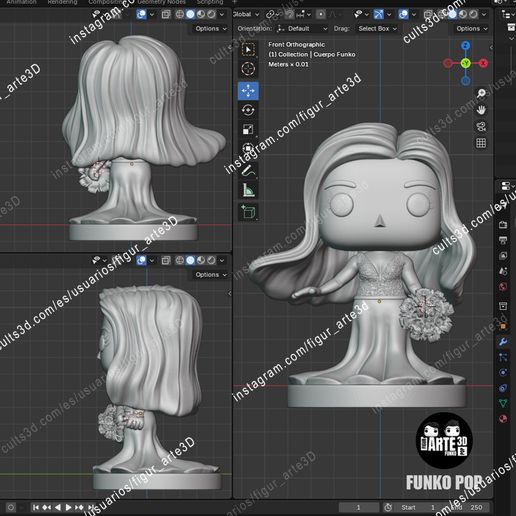
Task: Open snapping options dropdown
Action: click(303, 14)
